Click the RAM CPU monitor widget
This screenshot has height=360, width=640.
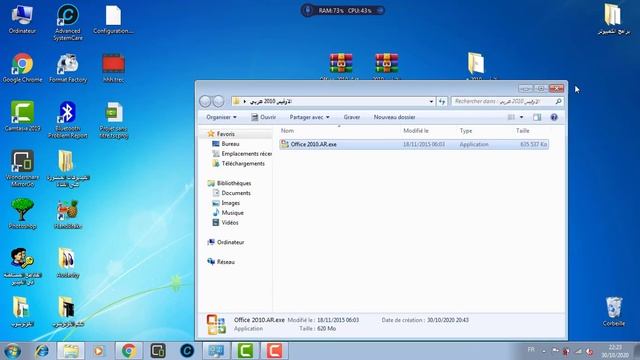point(342,10)
